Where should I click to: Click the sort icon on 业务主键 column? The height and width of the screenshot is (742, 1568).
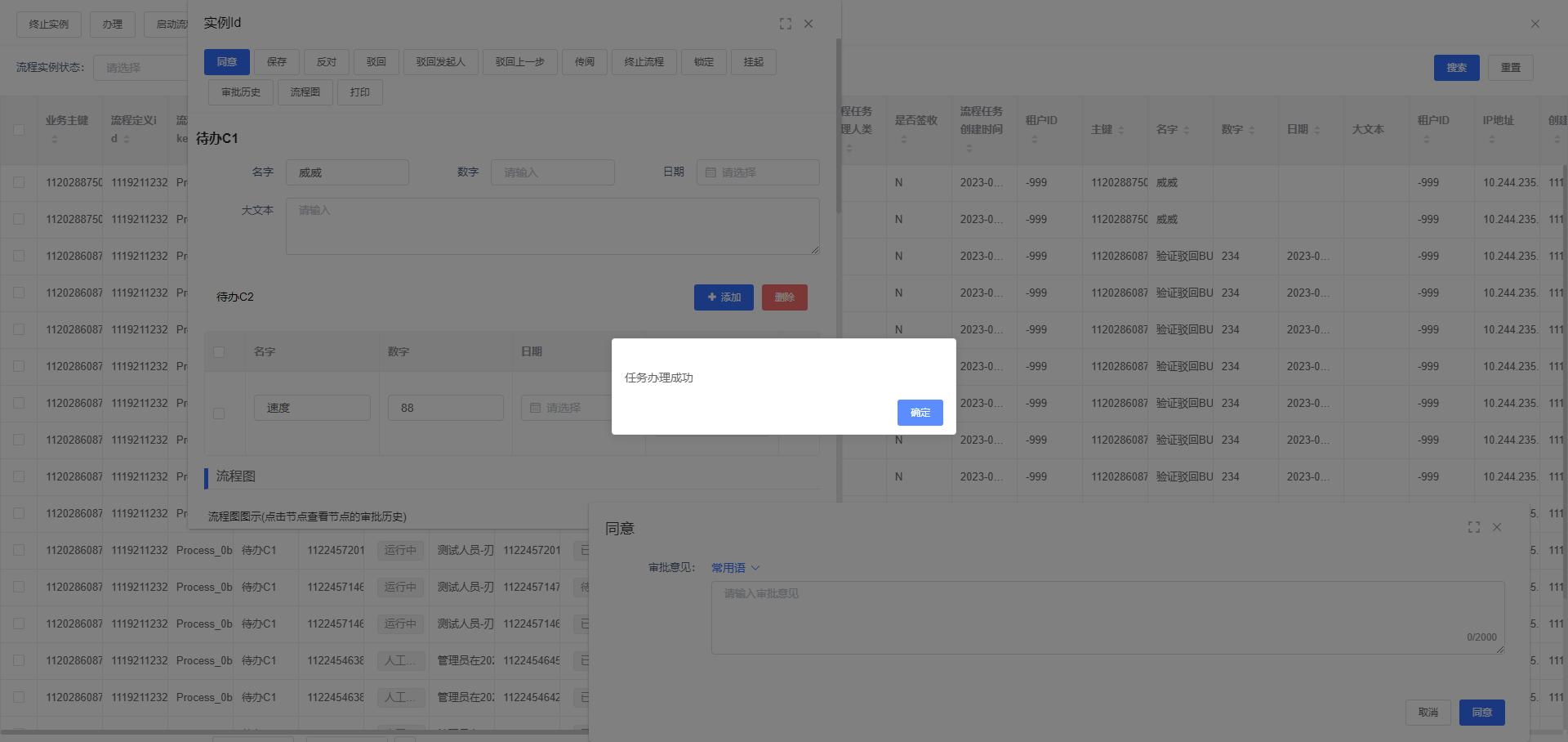[x=55, y=140]
